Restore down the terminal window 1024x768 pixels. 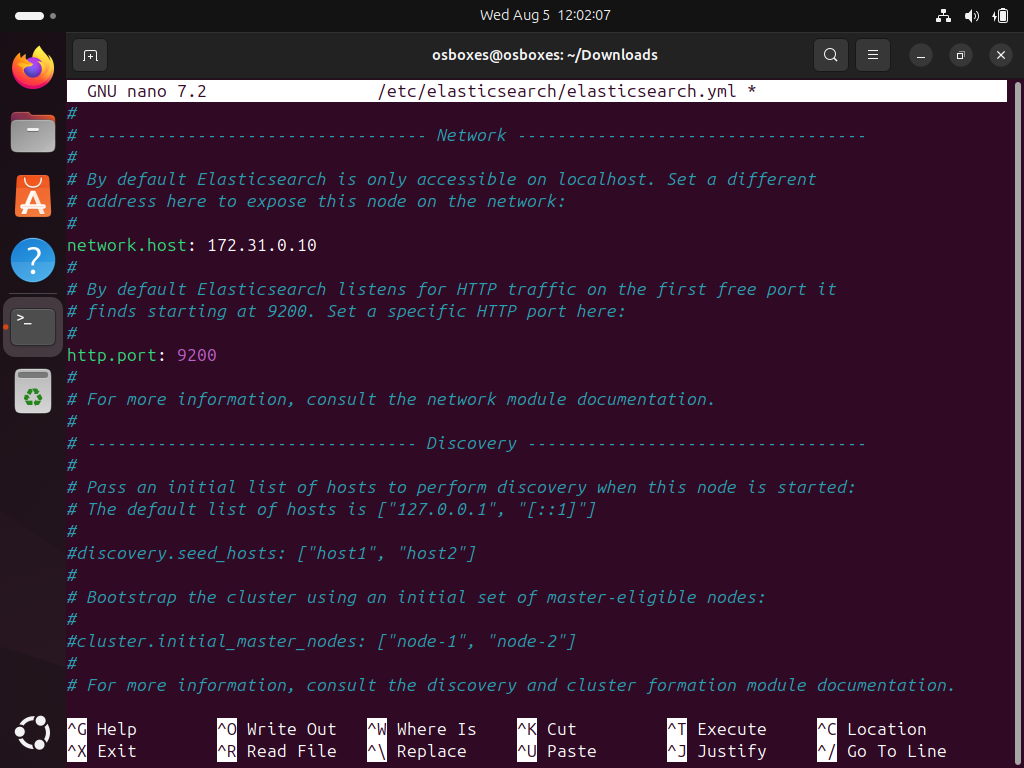[961, 56]
